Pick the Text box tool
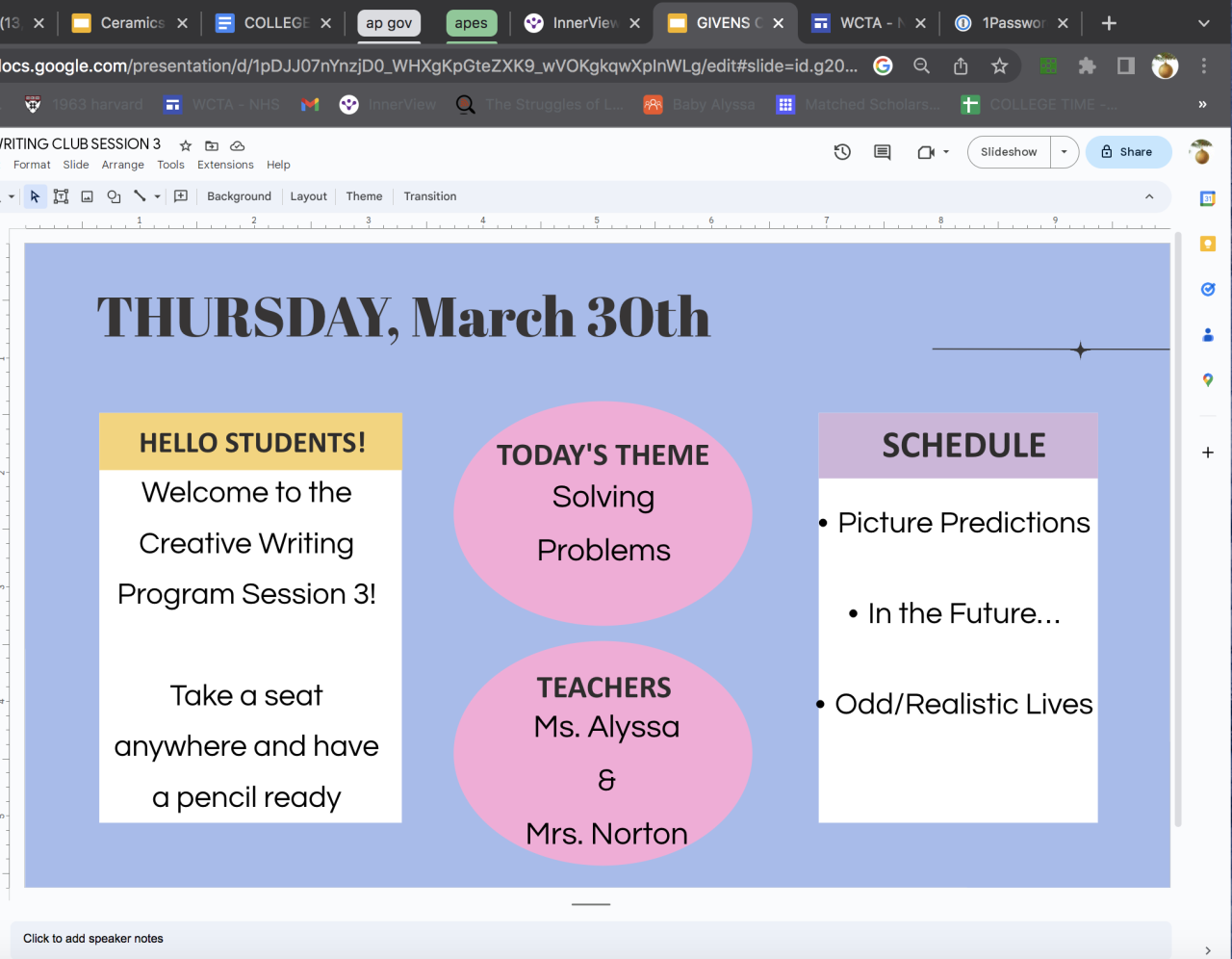1232x959 pixels. pyautogui.click(x=61, y=196)
